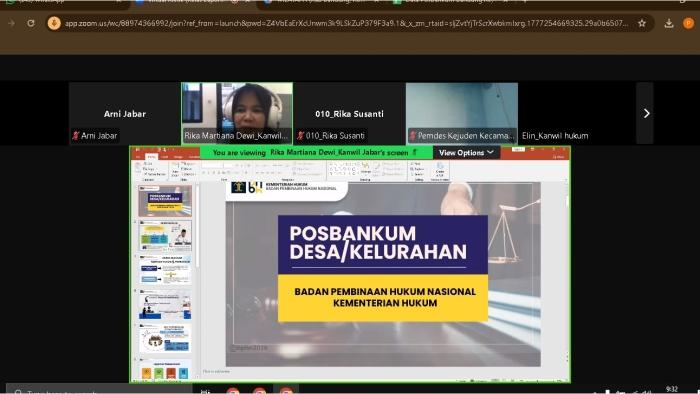Select the Pemdes Kejuden participant tile
This screenshot has width=700, height=394.
click(462, 113)
